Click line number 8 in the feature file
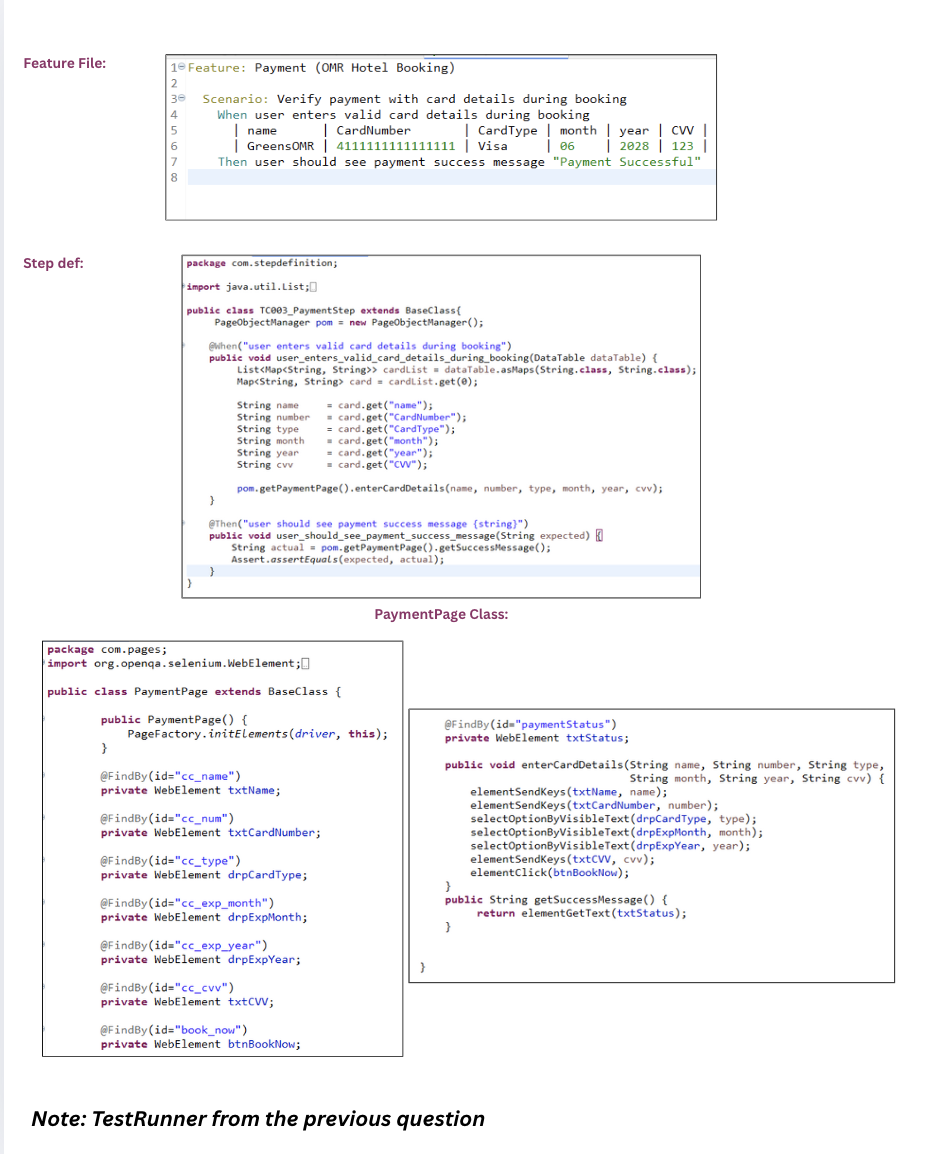The image size is (932, 1154). point(173,177)
